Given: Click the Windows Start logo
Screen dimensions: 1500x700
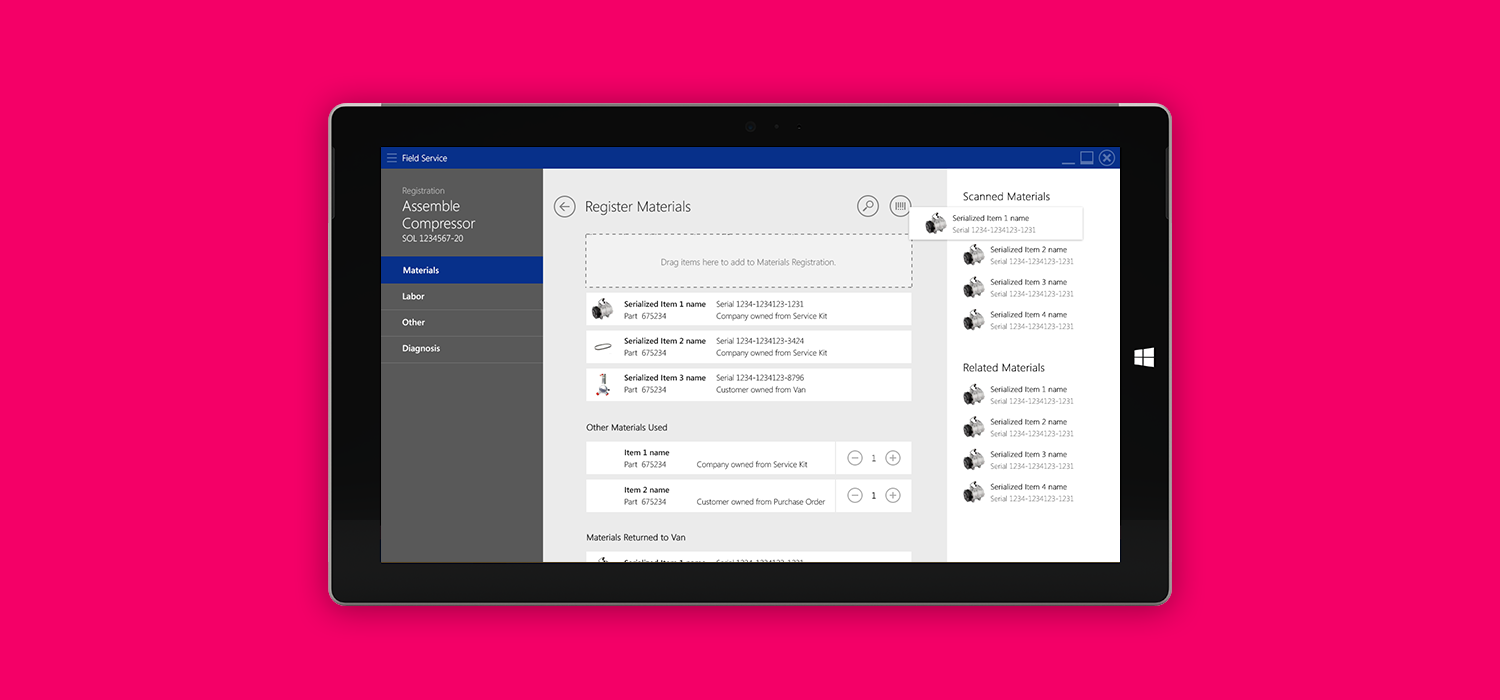Looking at the screenshot, I should 1144,356.
